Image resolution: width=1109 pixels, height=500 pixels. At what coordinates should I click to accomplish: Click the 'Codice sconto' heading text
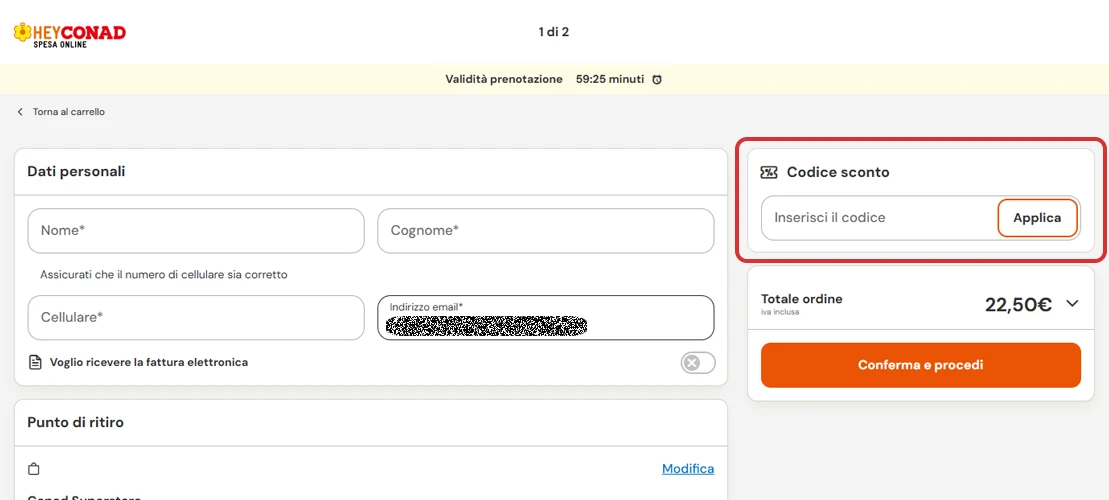coord(838,172)
